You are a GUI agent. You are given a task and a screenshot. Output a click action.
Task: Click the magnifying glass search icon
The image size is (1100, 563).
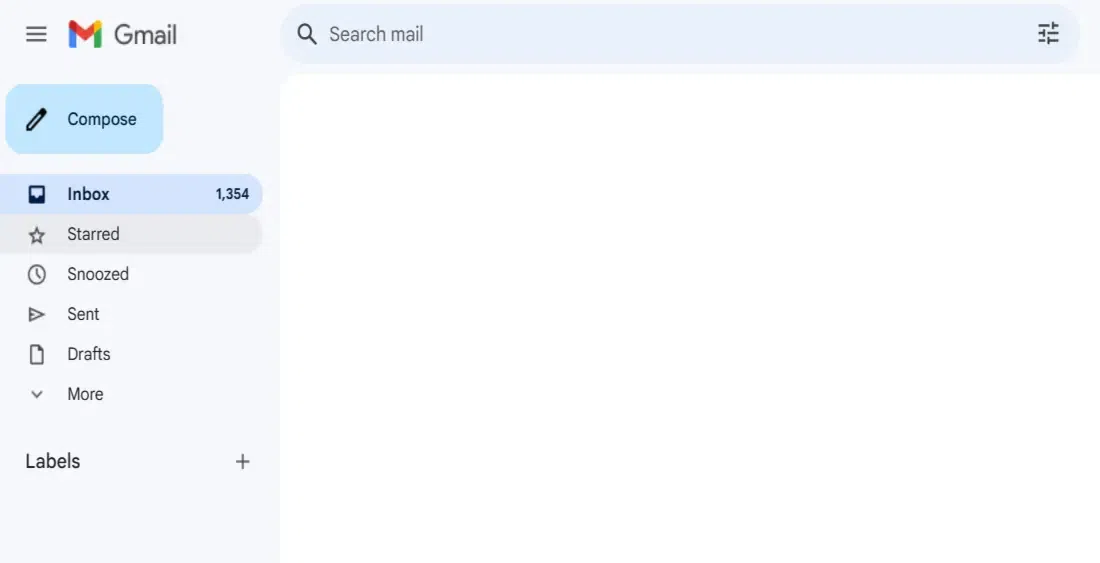tap(307, 34)
